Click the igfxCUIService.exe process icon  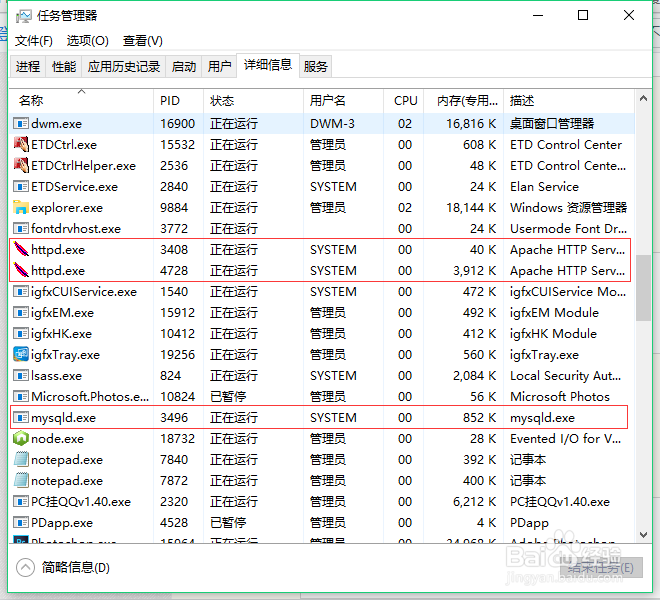(21, 291)
